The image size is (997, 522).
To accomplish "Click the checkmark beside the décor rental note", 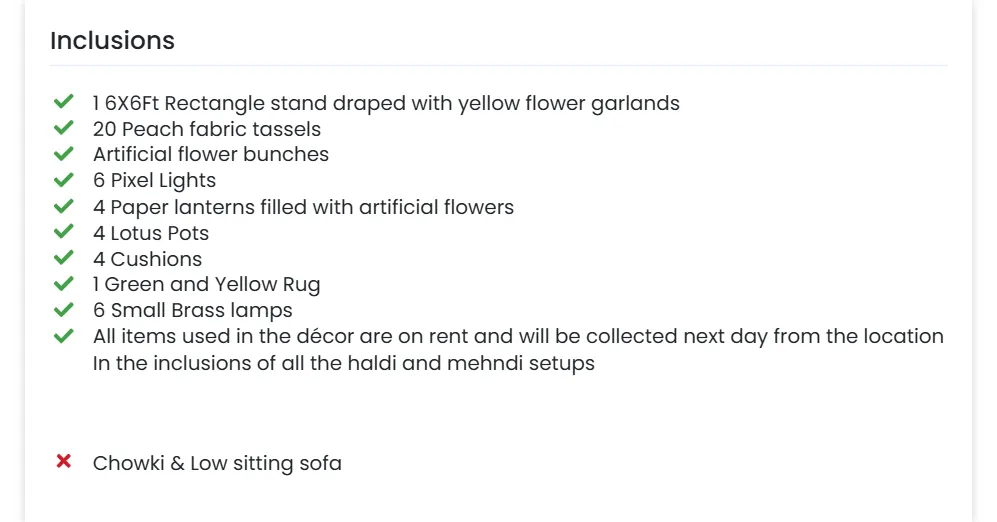I will point(64,336).
